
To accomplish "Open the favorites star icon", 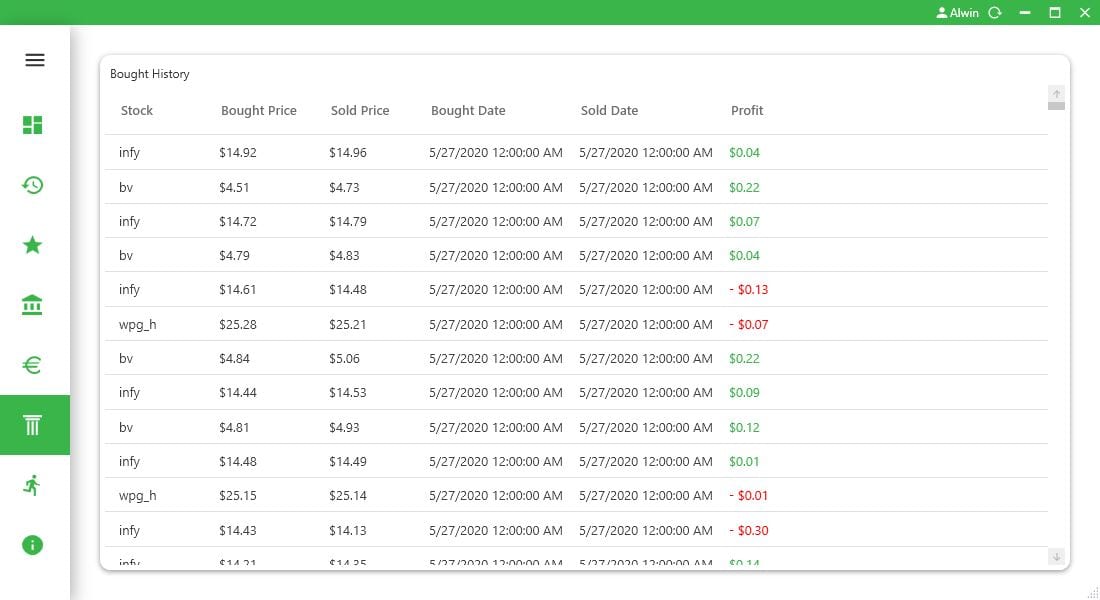I will (32, 245).
